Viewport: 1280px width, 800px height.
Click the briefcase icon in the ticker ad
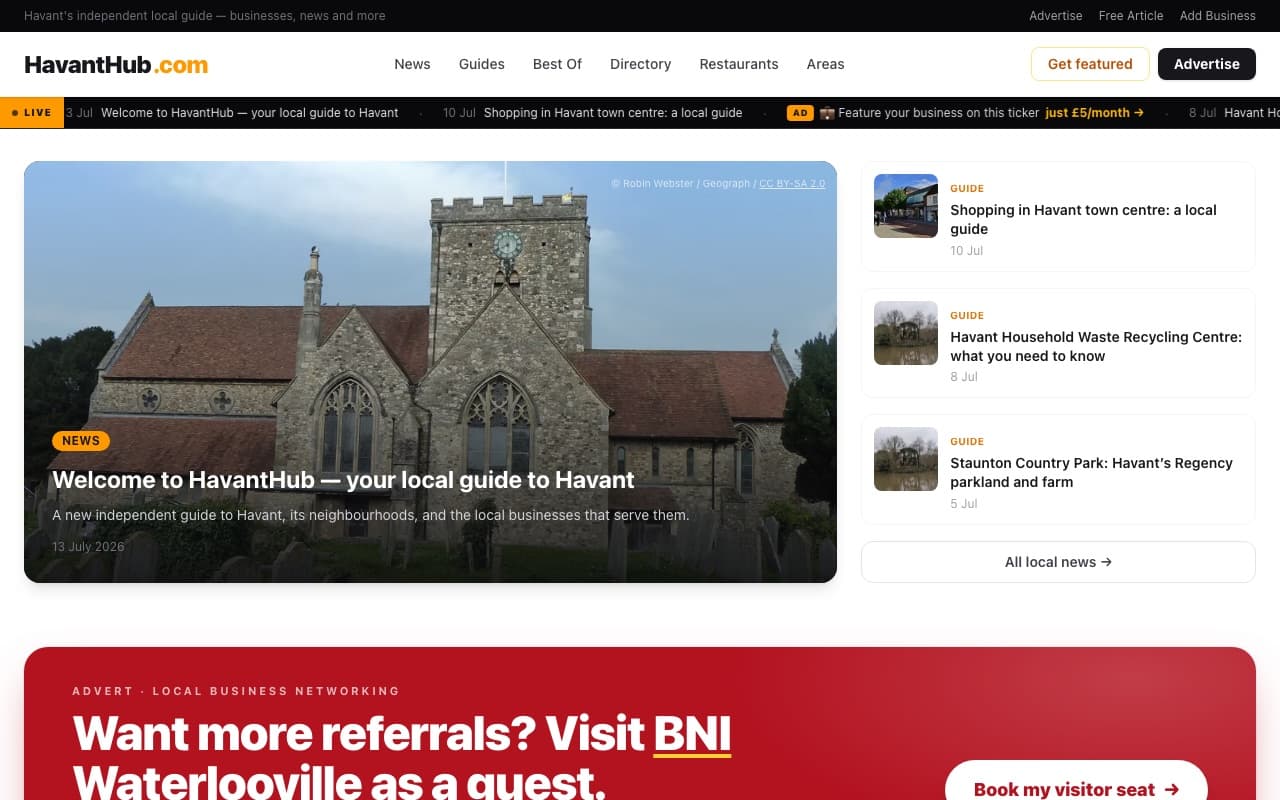[x=827, y=113]
